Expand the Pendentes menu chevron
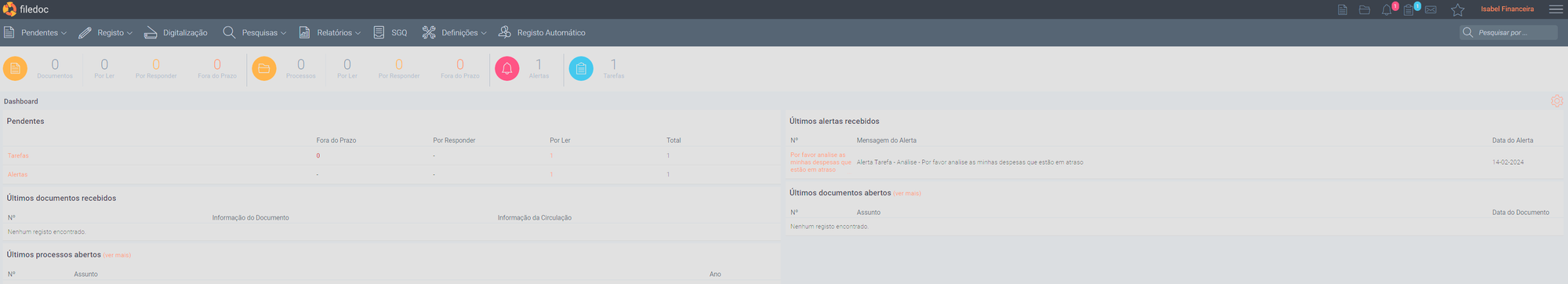This screenshot has height=284, width=1568. coord(64,33)
